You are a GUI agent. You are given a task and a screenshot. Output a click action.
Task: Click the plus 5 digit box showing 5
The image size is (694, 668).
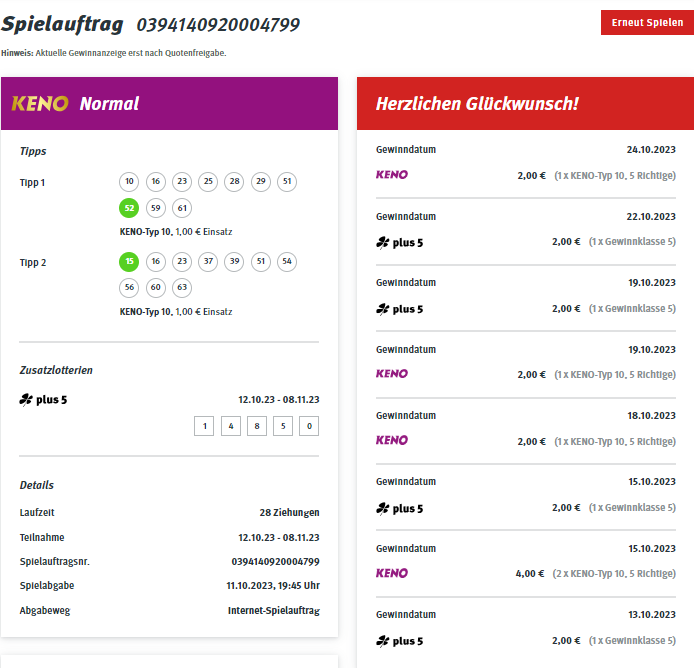pyautogui.click(x=283, y=426)
